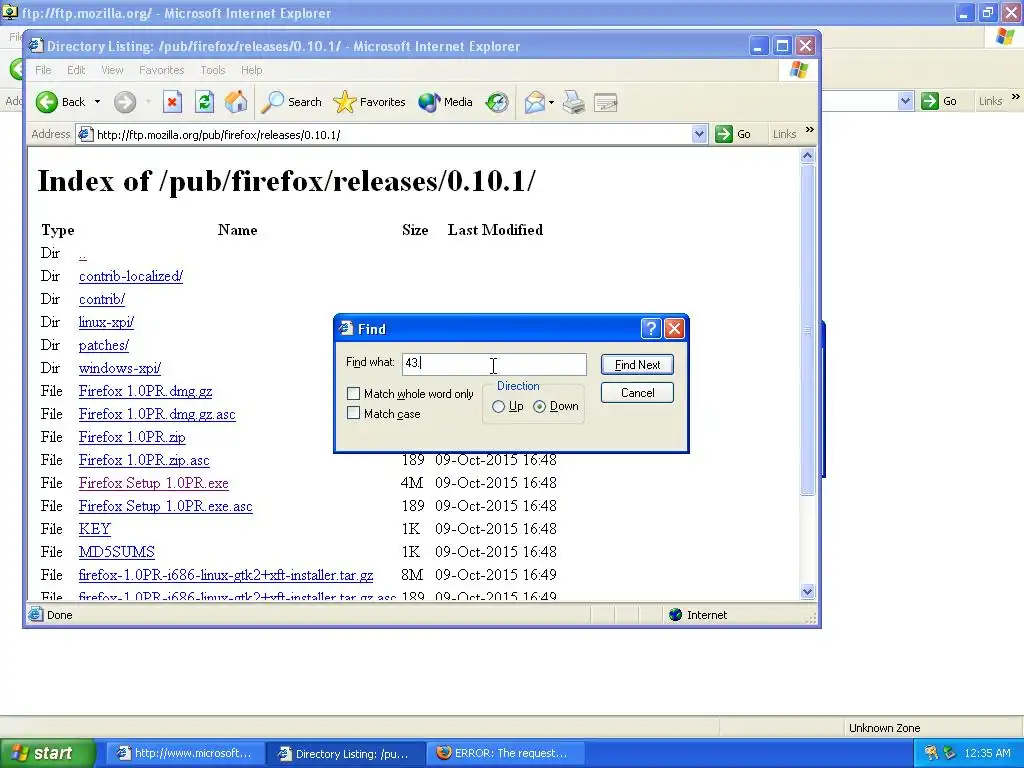Select Up search direction

click(x=498, y=406)
